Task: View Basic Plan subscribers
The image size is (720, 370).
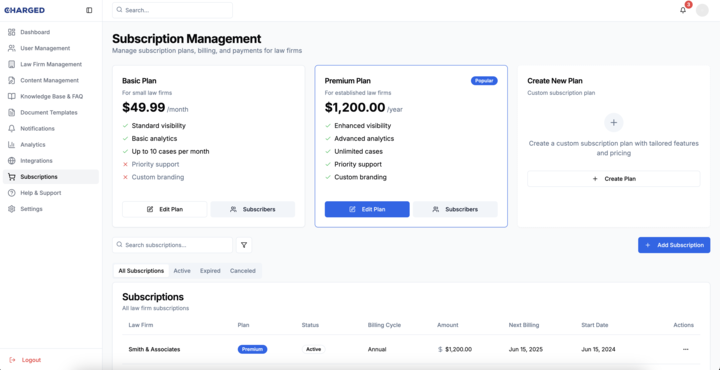Action: pyautogui.click(x=253, y=209)
